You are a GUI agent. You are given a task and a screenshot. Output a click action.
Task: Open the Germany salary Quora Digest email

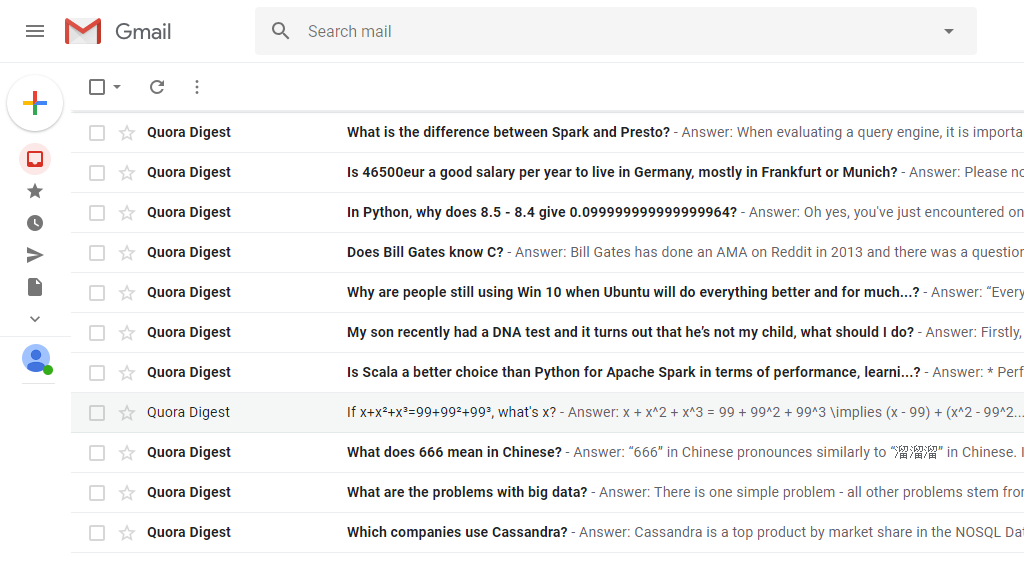620,172
